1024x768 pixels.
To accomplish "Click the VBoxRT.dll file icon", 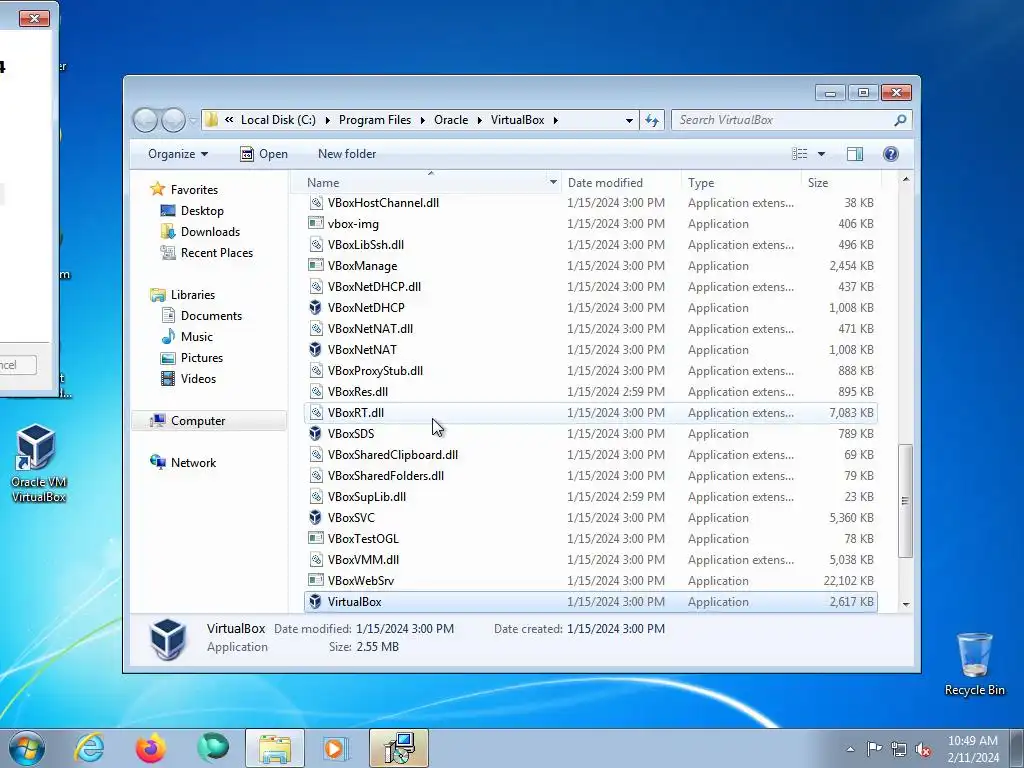I will 315,413.
